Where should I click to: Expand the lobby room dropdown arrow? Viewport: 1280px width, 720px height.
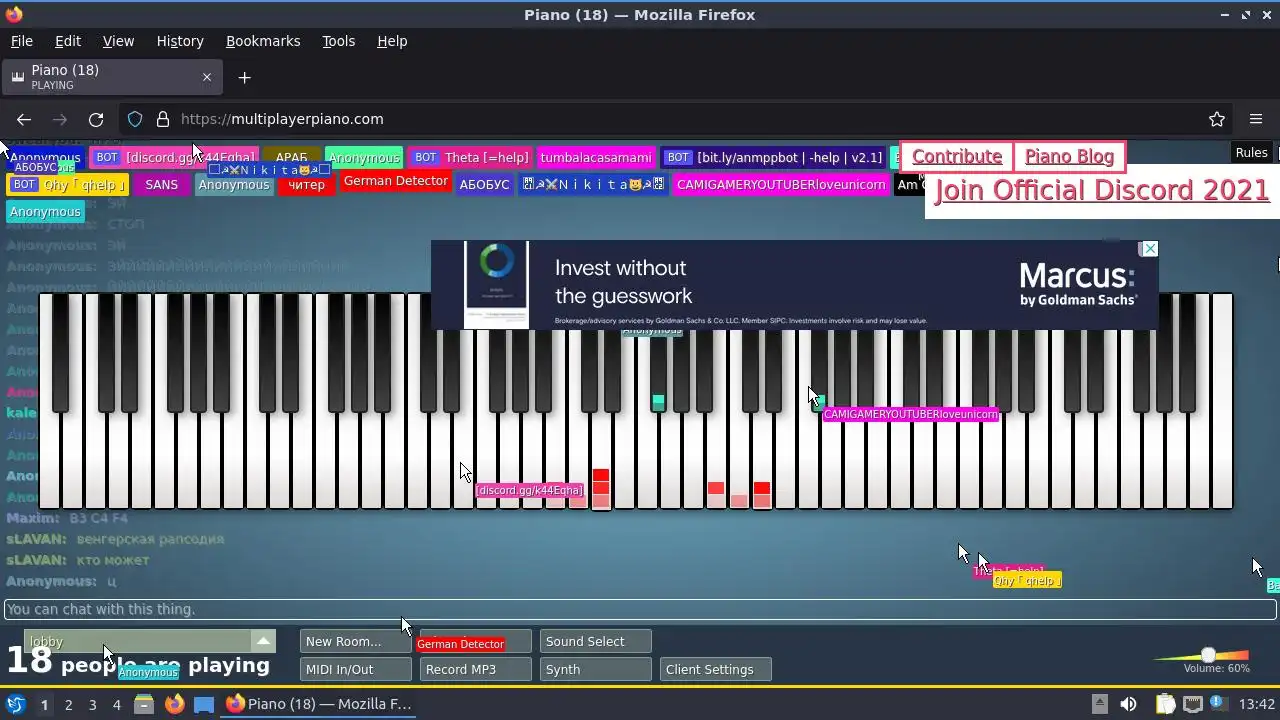coord(263,642)
